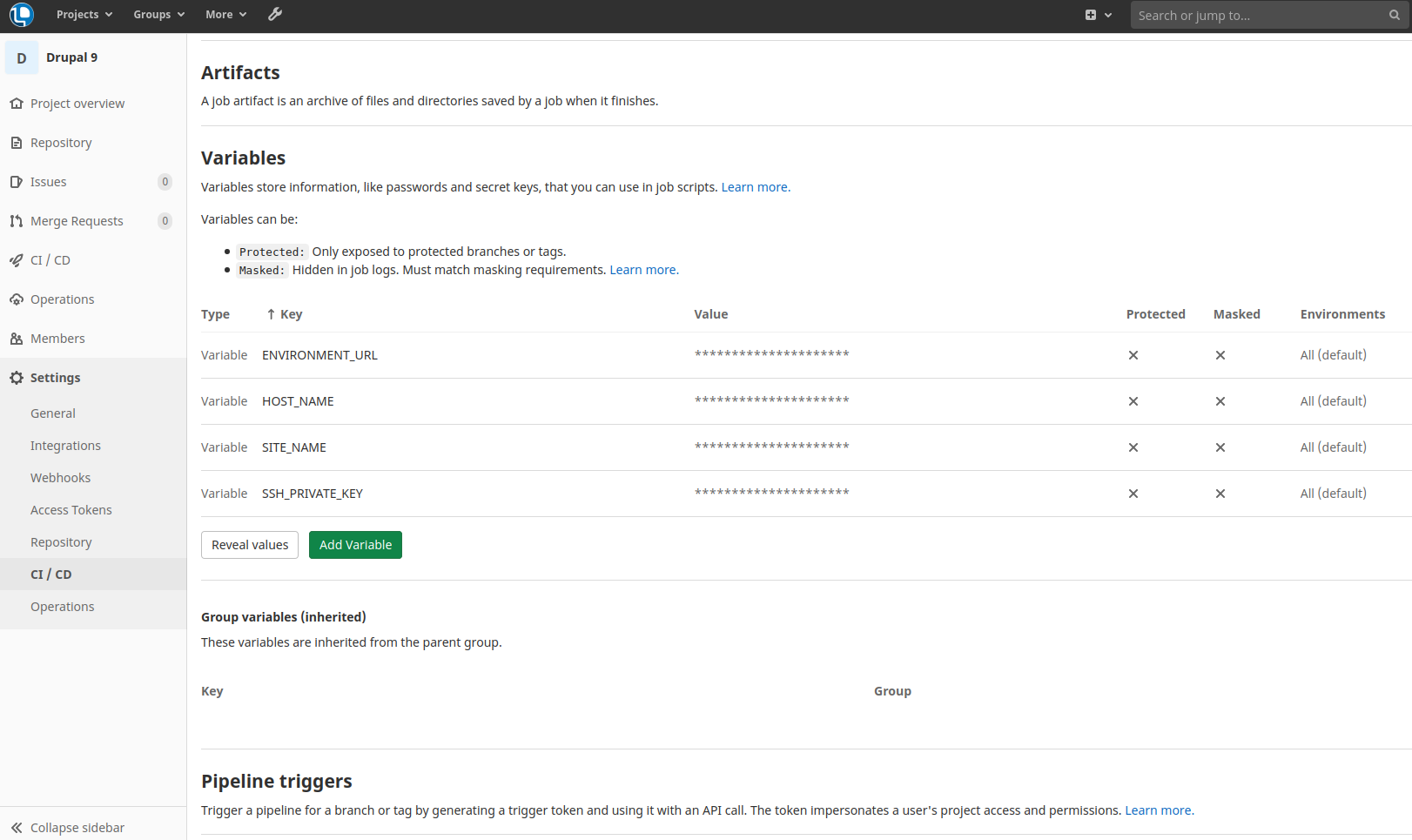Click the Issues sidebar icon
1412x840 pixels.
[x=17, y=182]
